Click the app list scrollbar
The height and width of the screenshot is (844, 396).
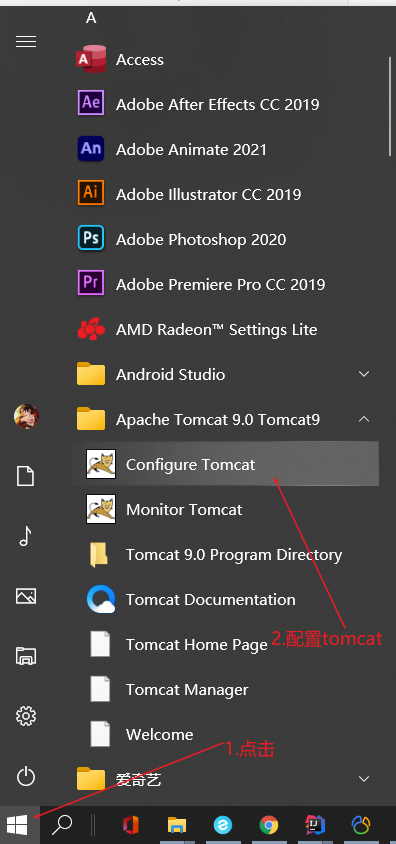390,107
